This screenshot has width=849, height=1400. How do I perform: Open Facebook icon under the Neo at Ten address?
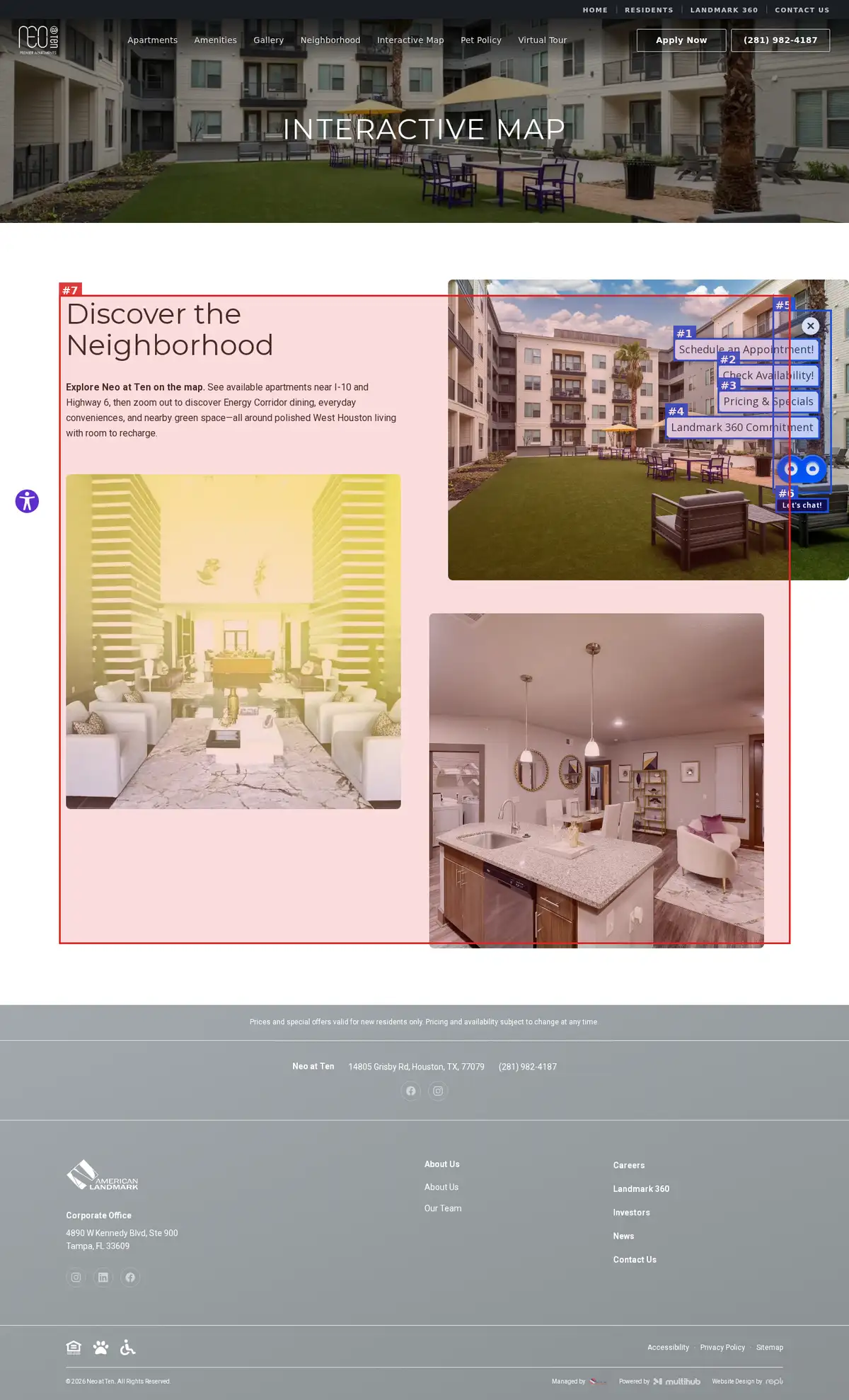[x=411, y=1091]
